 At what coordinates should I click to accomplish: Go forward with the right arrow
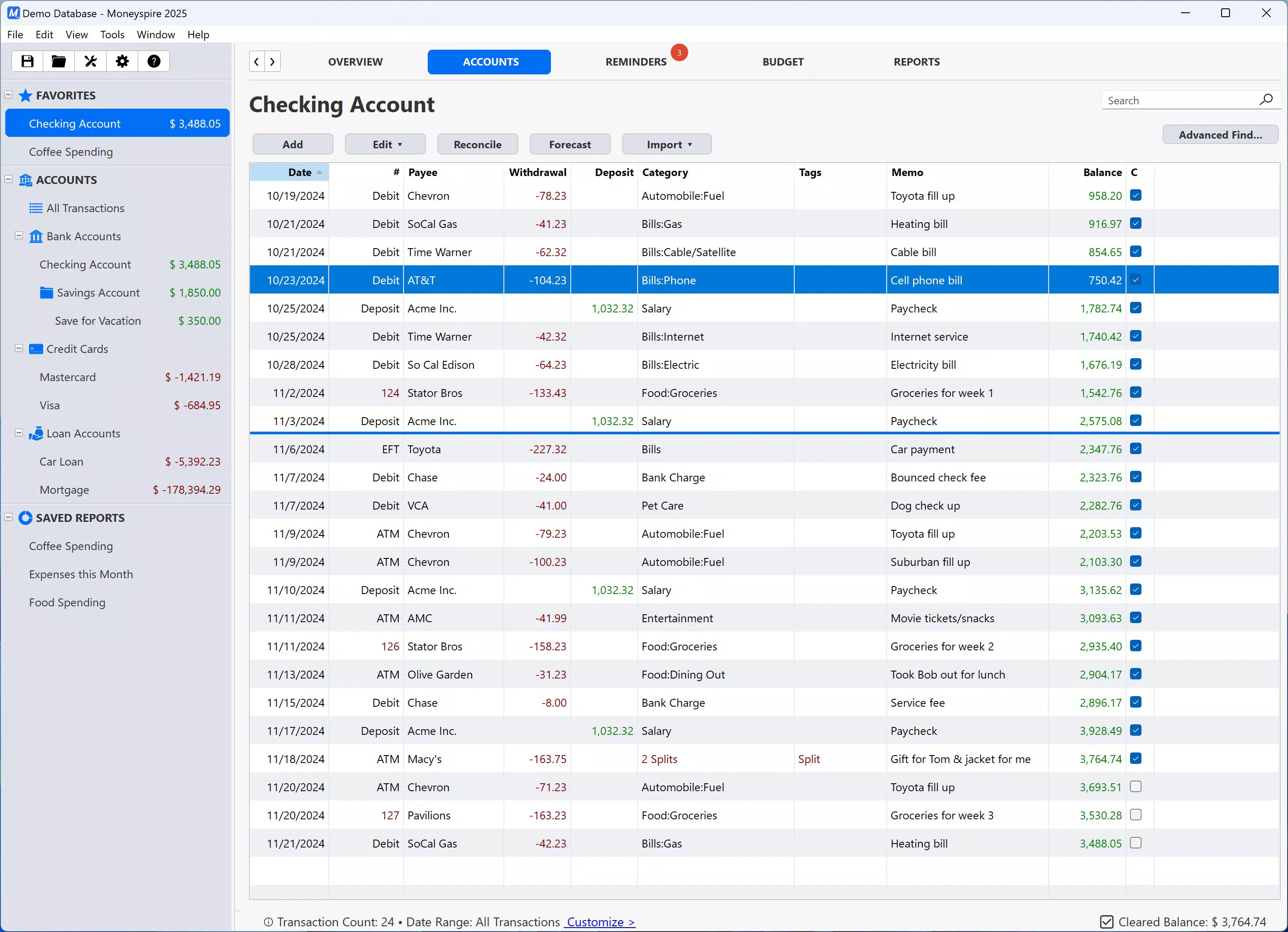[x=272, y=61]
